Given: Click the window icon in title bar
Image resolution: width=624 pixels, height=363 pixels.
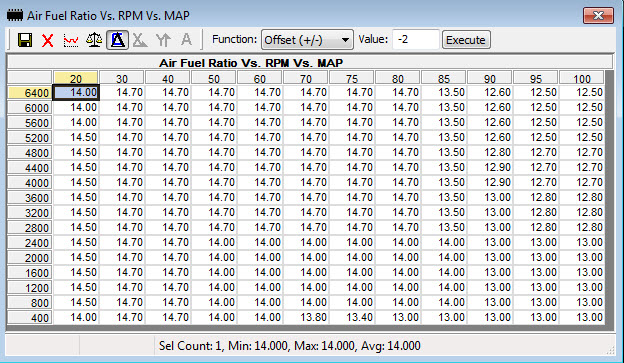Looking at the screenshot, I should (15, 16).
